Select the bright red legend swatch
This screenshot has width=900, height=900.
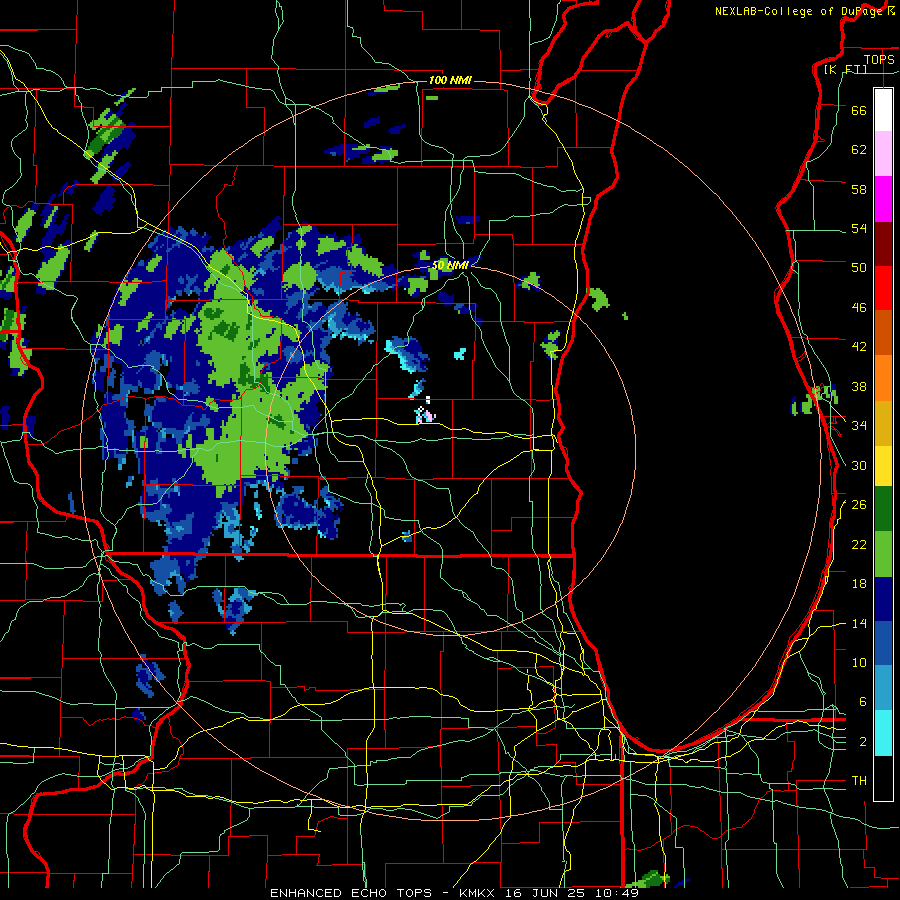click(x=883, y=288)
